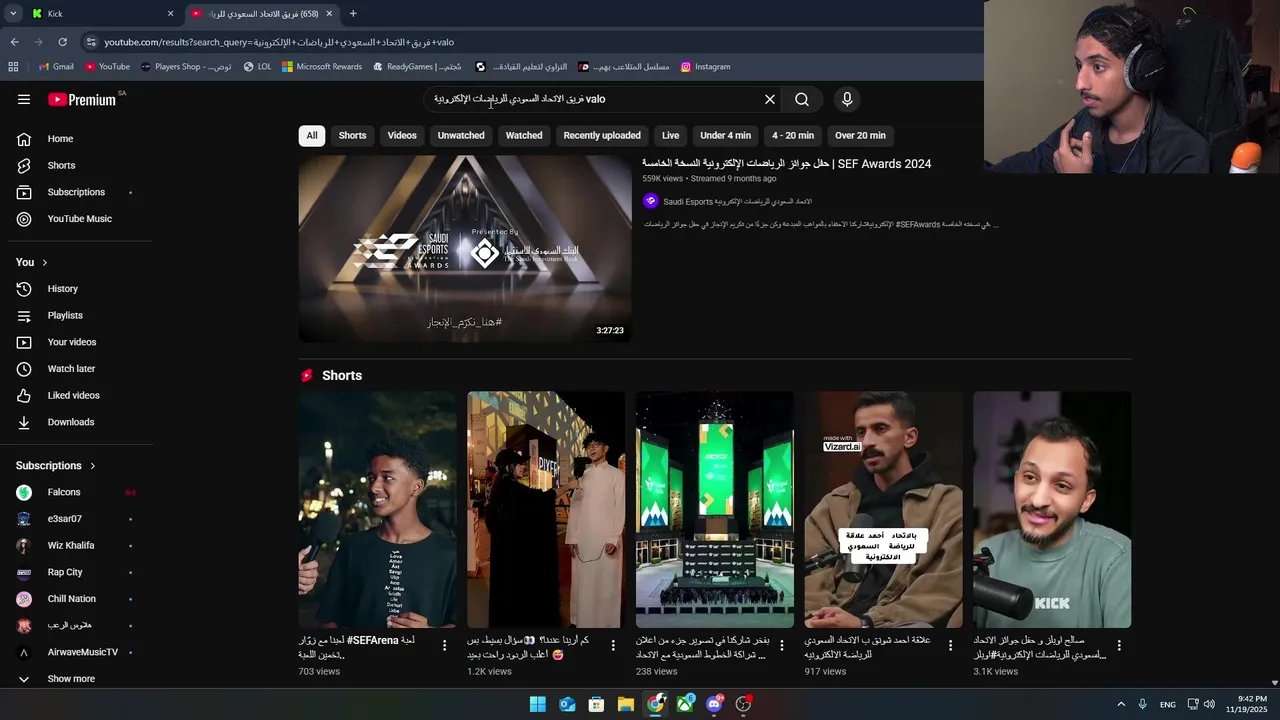Open options for the 1.2K views short
Image resolution: width=1280 pixels, height=720 pixels.
[613, 646]
